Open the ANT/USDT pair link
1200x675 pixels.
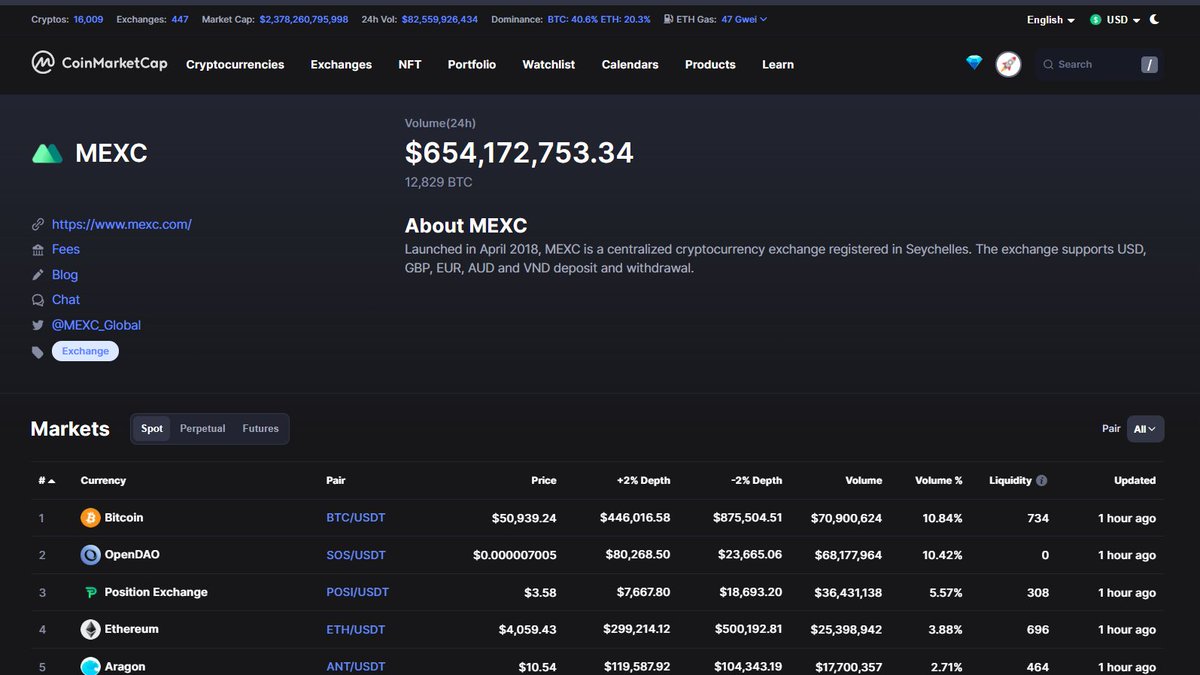356,666
